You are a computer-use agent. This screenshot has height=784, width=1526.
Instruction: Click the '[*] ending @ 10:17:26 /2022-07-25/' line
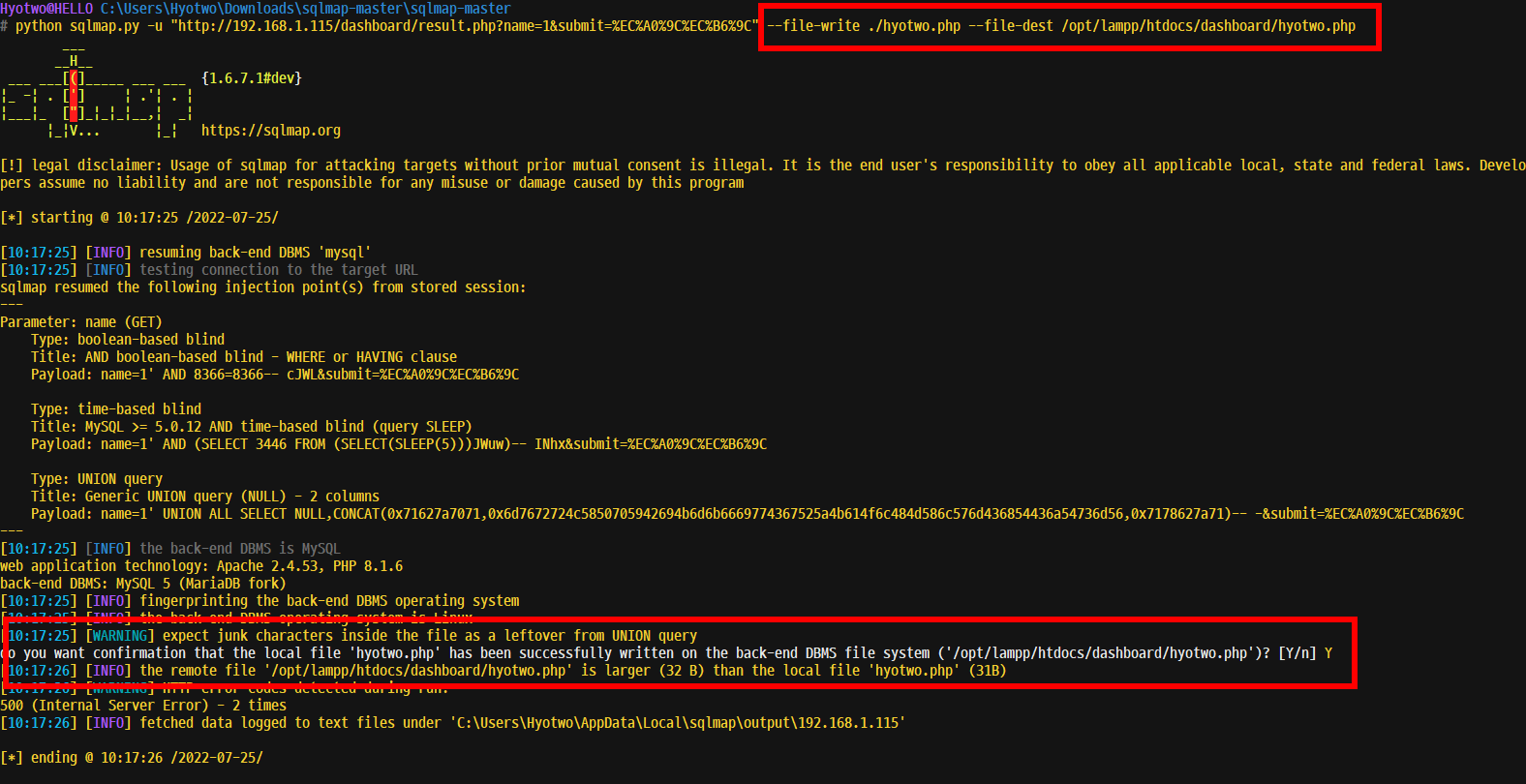(x=132, y=758)
